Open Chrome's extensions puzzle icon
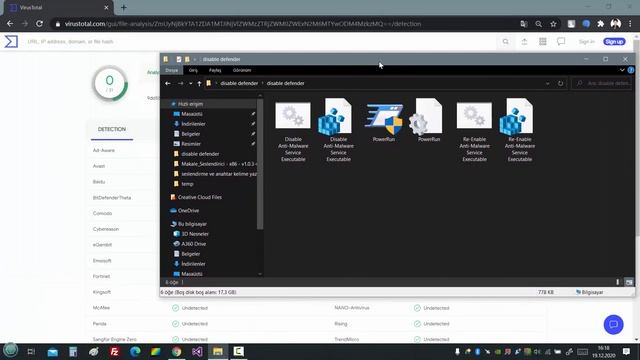640x360 pixels. [600, 24]
